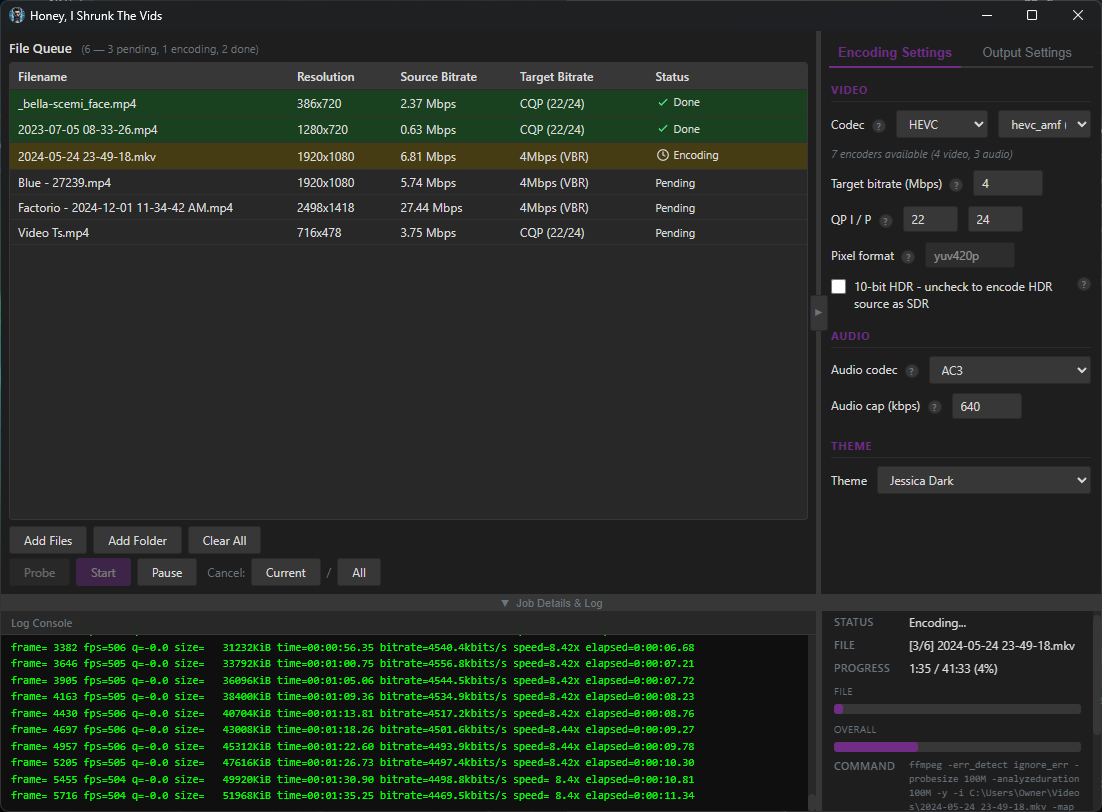Viewport: 1102px width, 812px height.
Task: Select the Encoding Settings tab
Action: pos(894,53)
